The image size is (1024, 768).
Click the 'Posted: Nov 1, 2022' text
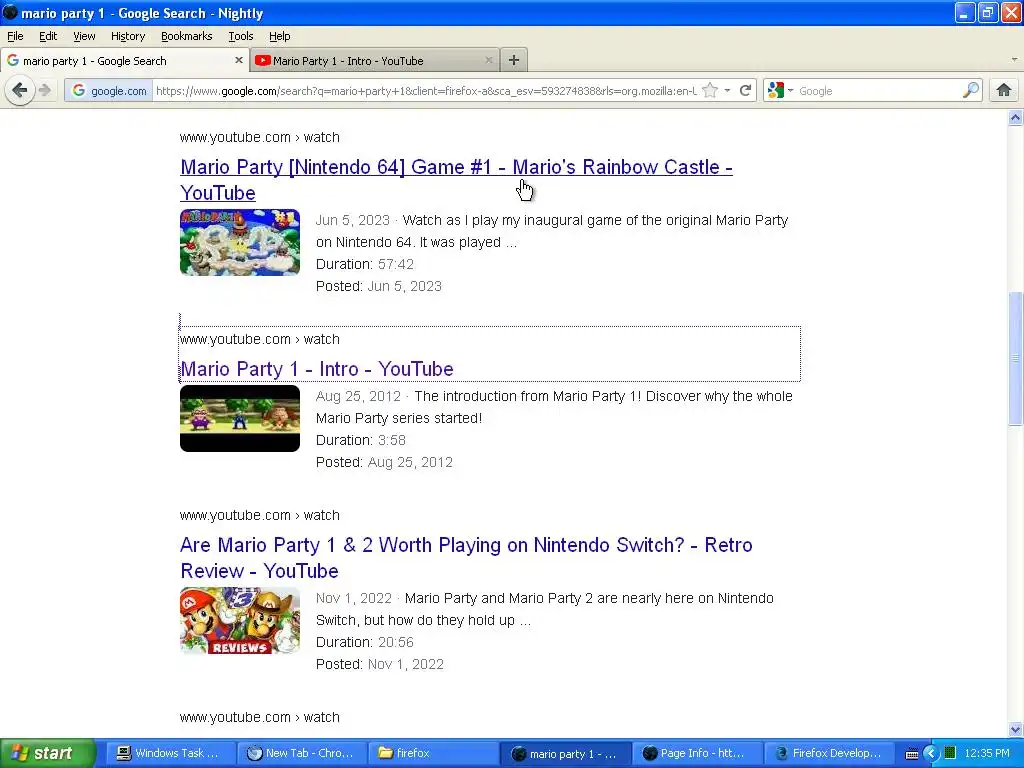click(379, 664)
